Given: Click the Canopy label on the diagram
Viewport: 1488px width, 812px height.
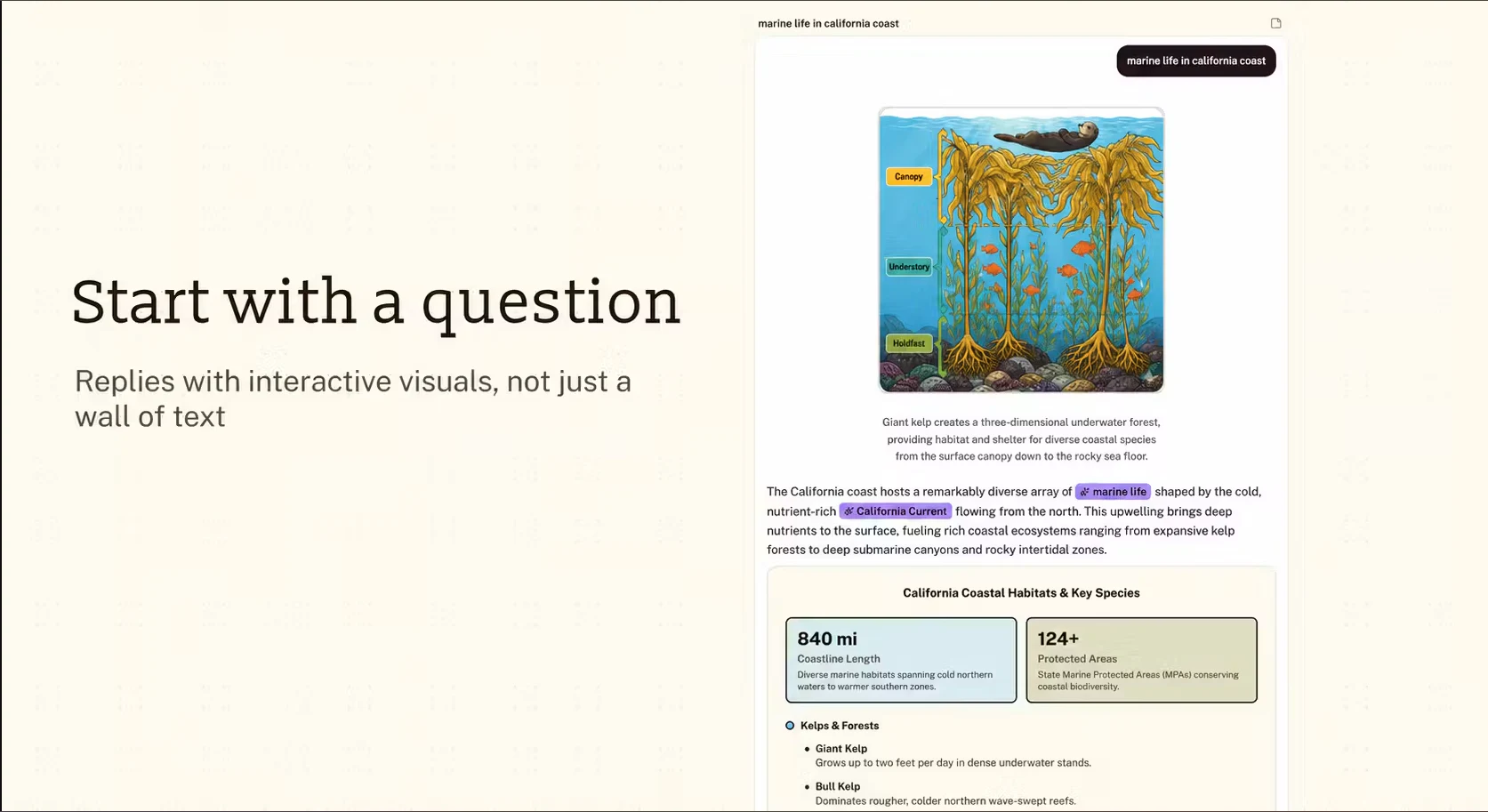Looking at the screenshot, I should coord(908,177).
